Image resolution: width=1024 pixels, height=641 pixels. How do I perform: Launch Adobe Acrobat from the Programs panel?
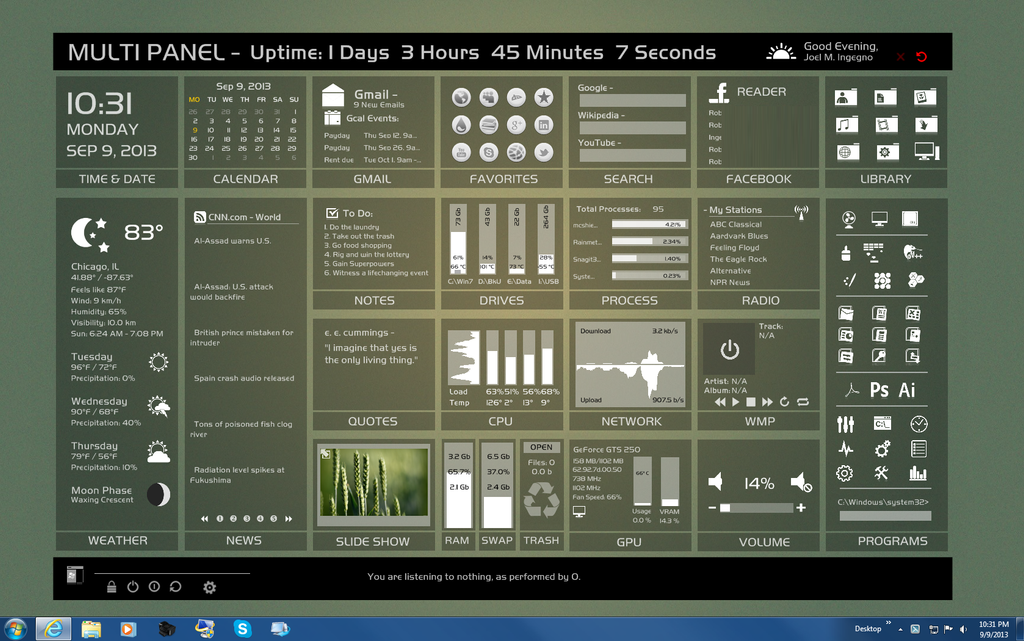(851, 390)
